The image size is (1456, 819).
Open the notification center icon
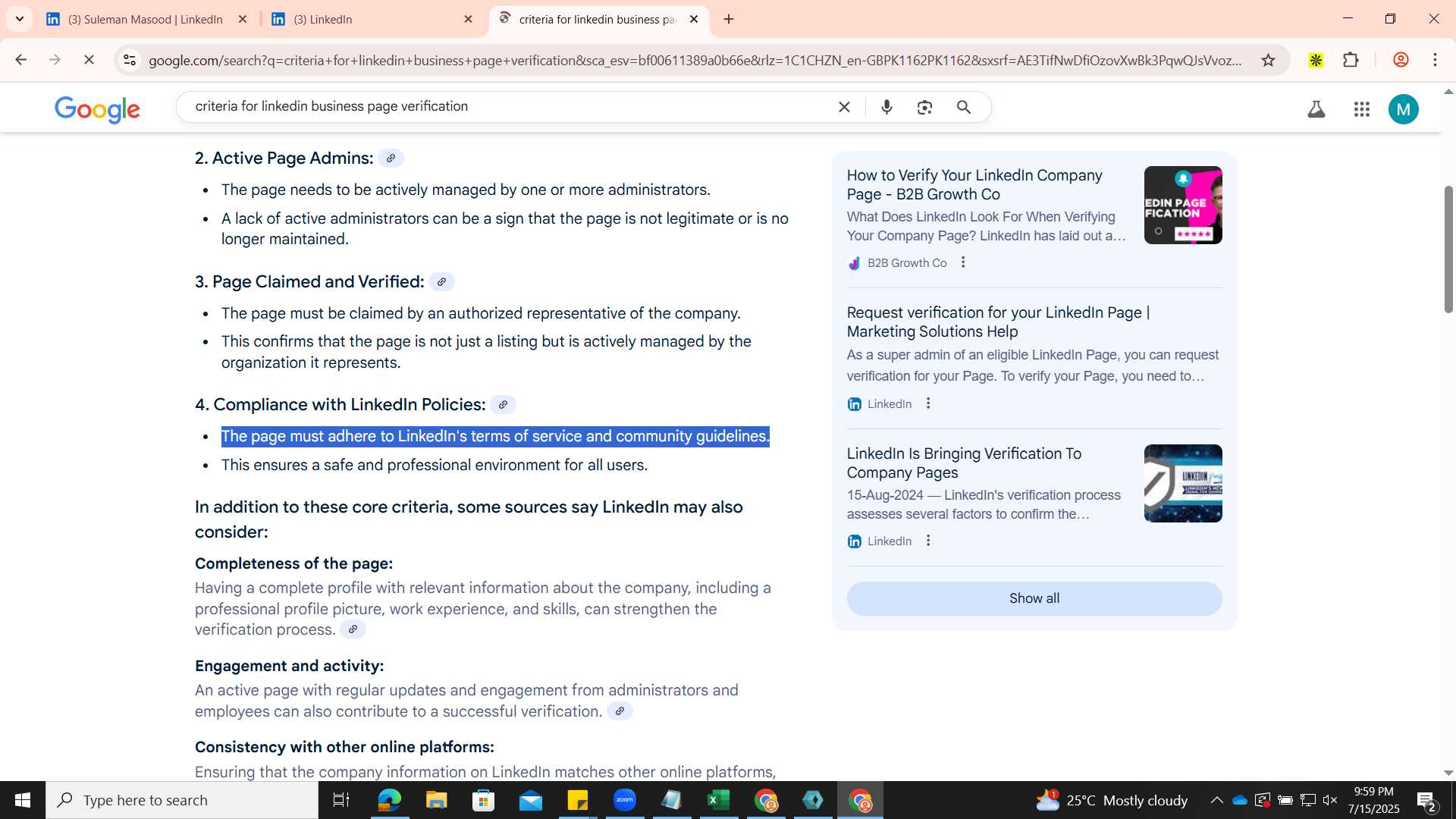coord(1426,801)
